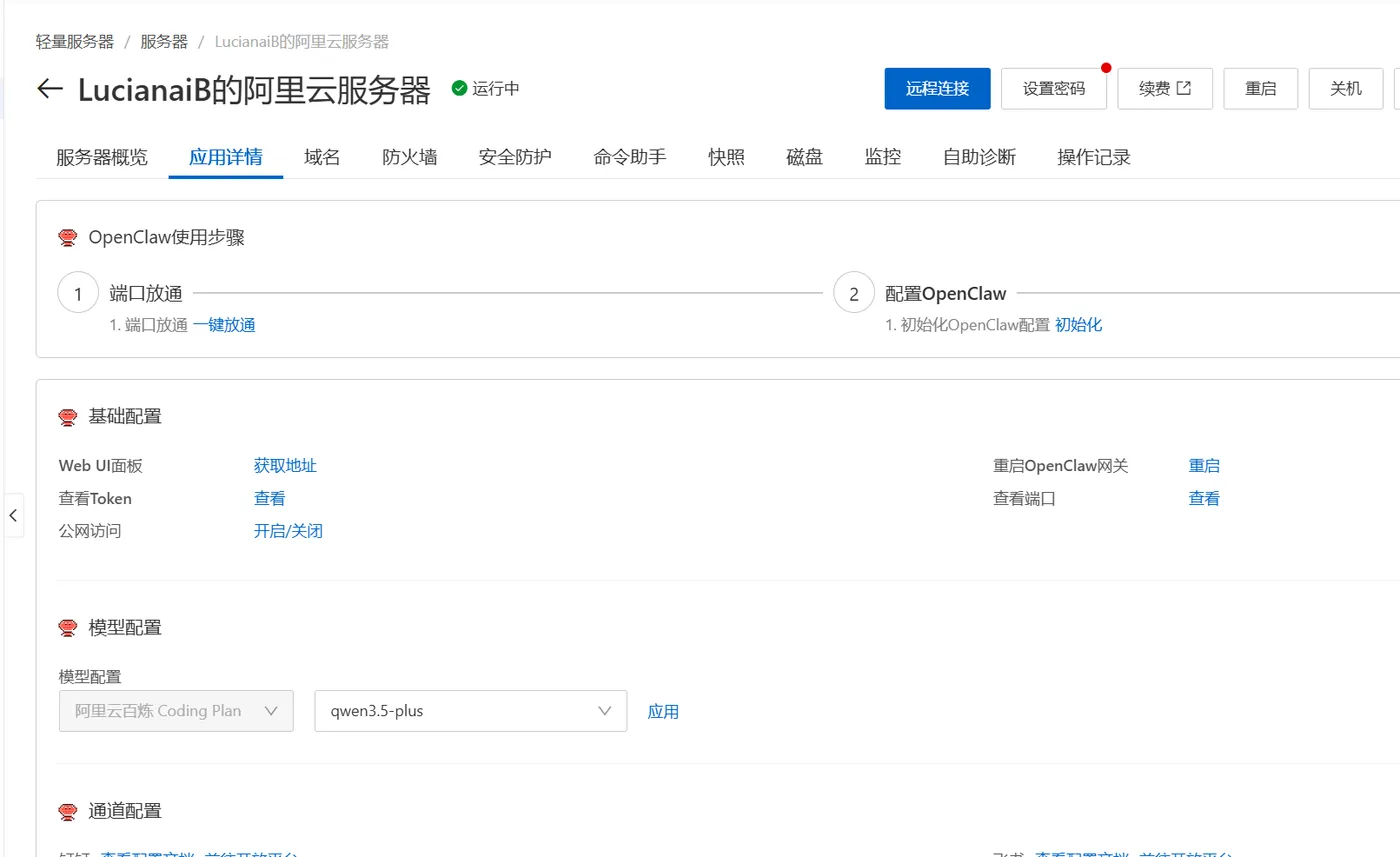
Task: Click the OpenClaw icon beside 模型配置 heading
Action: pyautogui.click(x=68, y=628)
